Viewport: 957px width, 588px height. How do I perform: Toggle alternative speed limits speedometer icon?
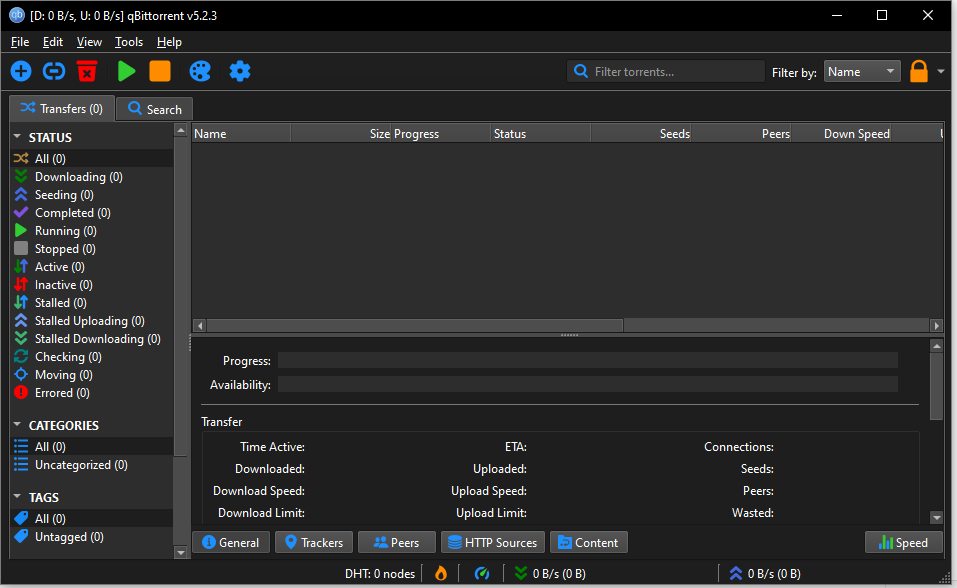point(482,573)
